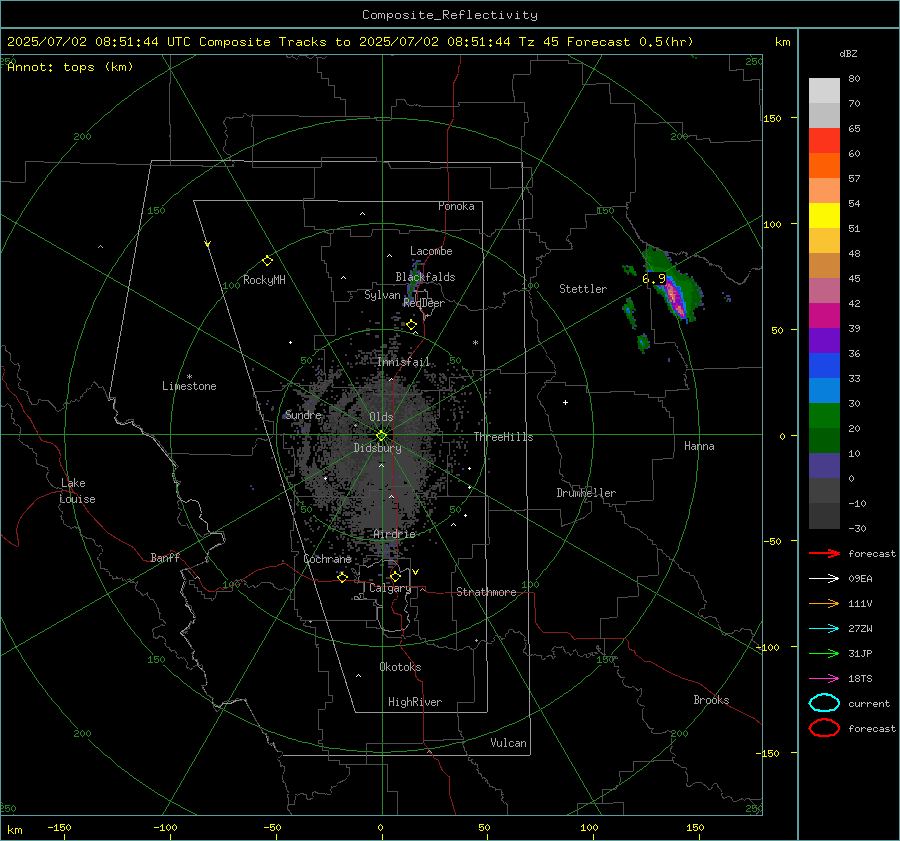
Task: Click the orange 111V arrow in the legend
Action: pyautogui.click(x=824, y=603)
